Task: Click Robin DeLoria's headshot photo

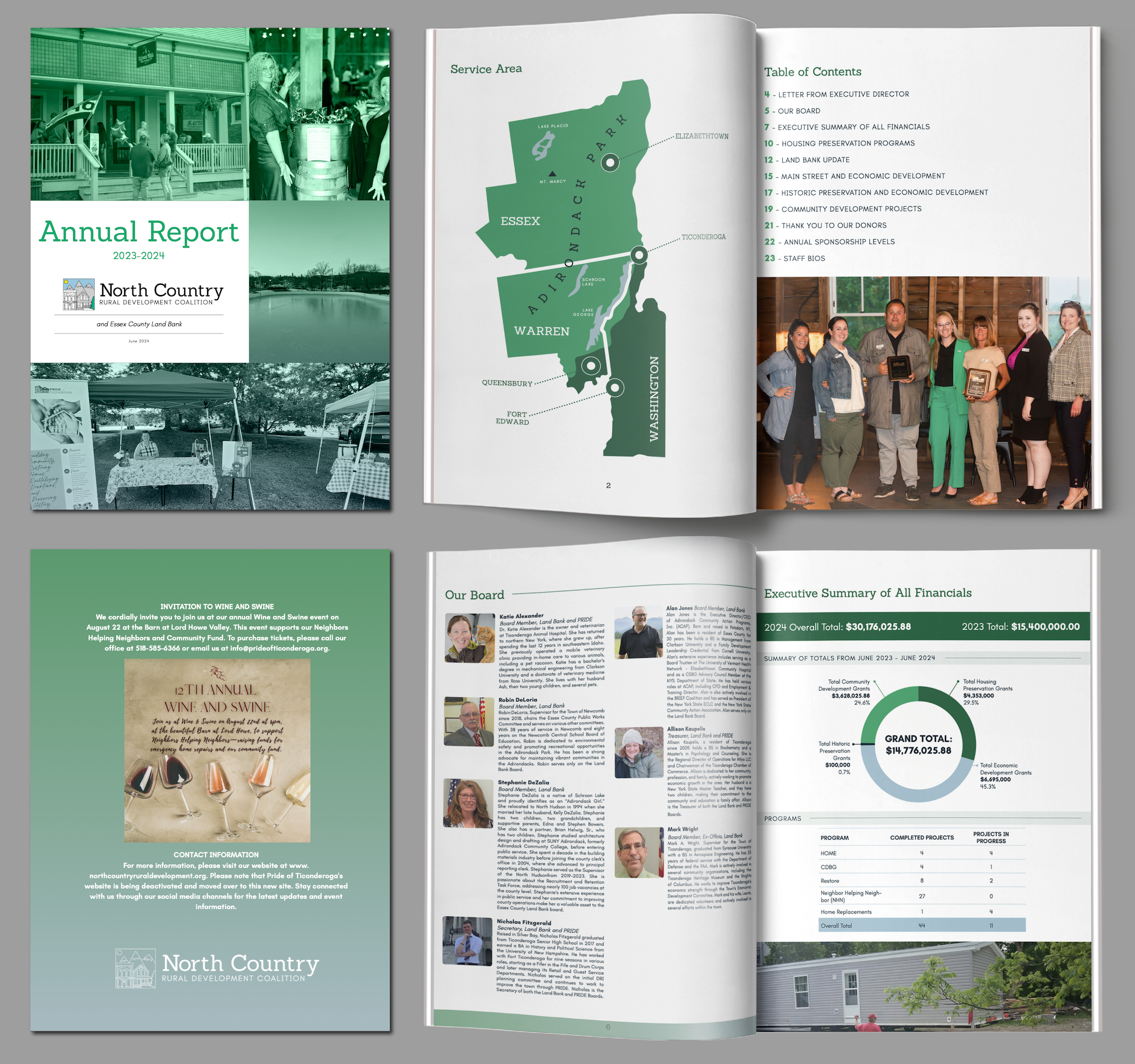Action: [x=468, y=722]
